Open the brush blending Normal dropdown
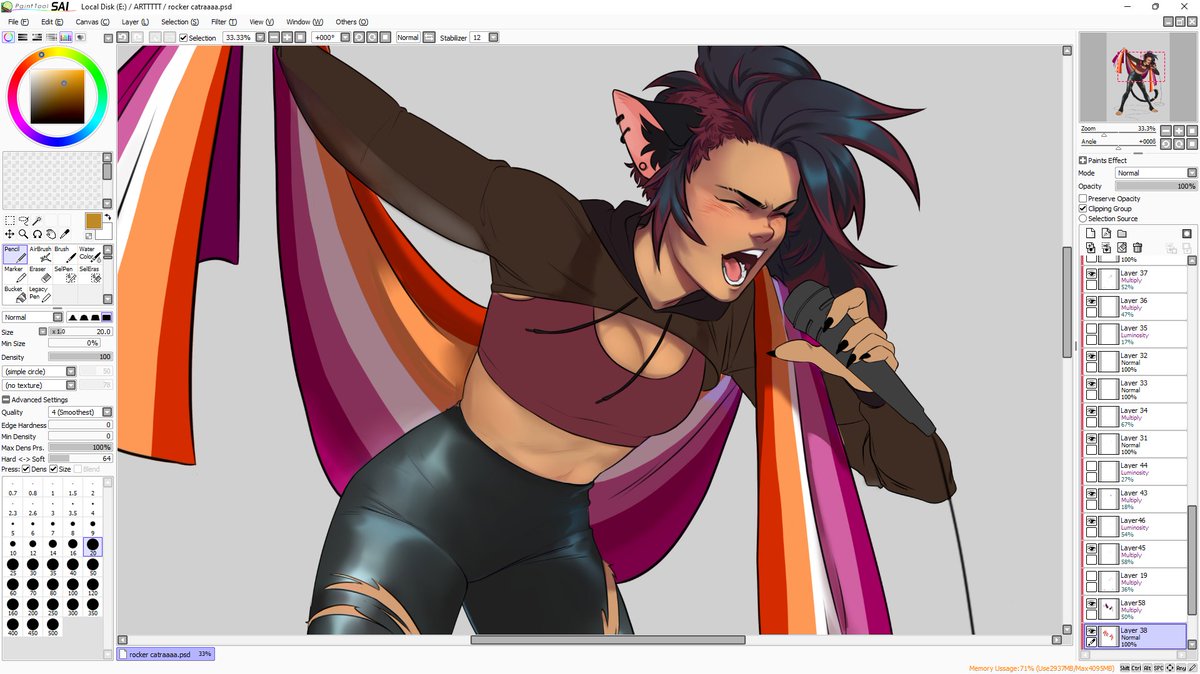 (x=56, y=317)
